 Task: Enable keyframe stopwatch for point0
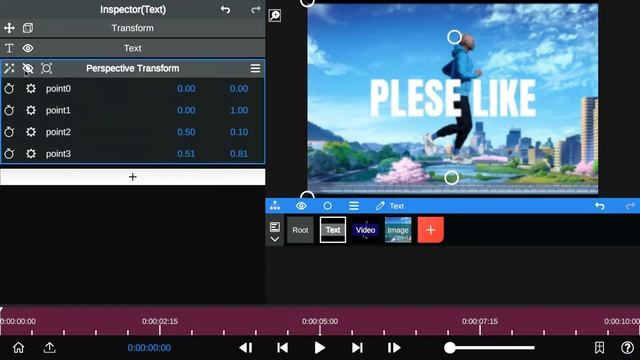pos(9,89)
